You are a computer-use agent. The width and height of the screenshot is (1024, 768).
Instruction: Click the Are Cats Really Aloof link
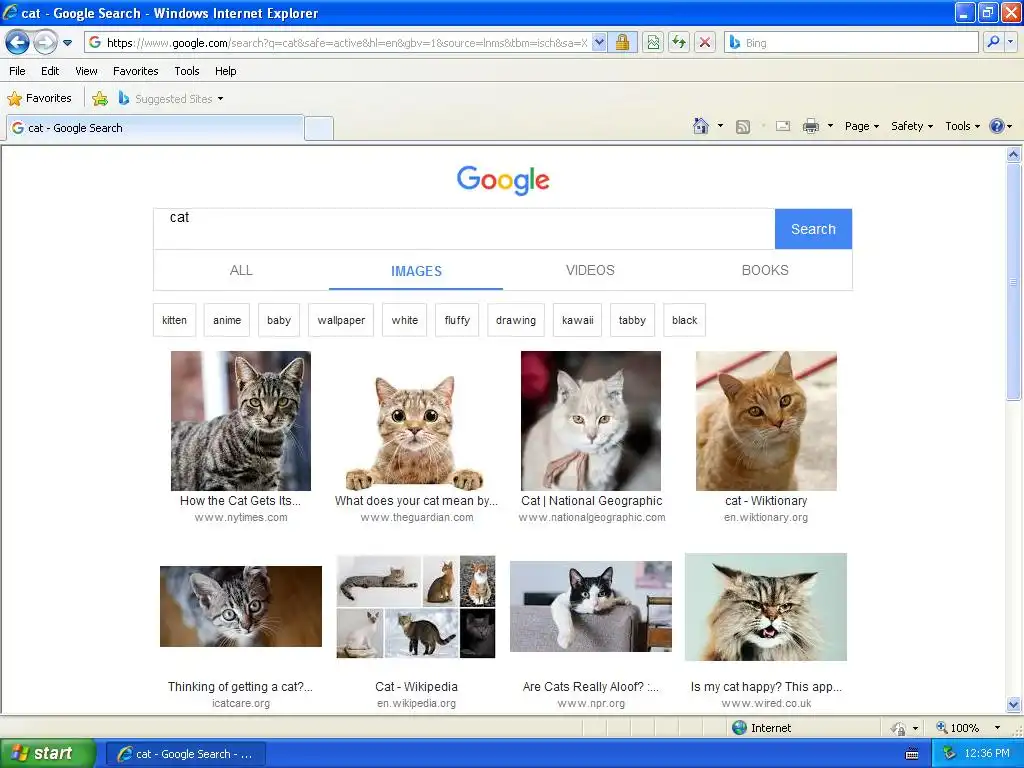(590, 686)
